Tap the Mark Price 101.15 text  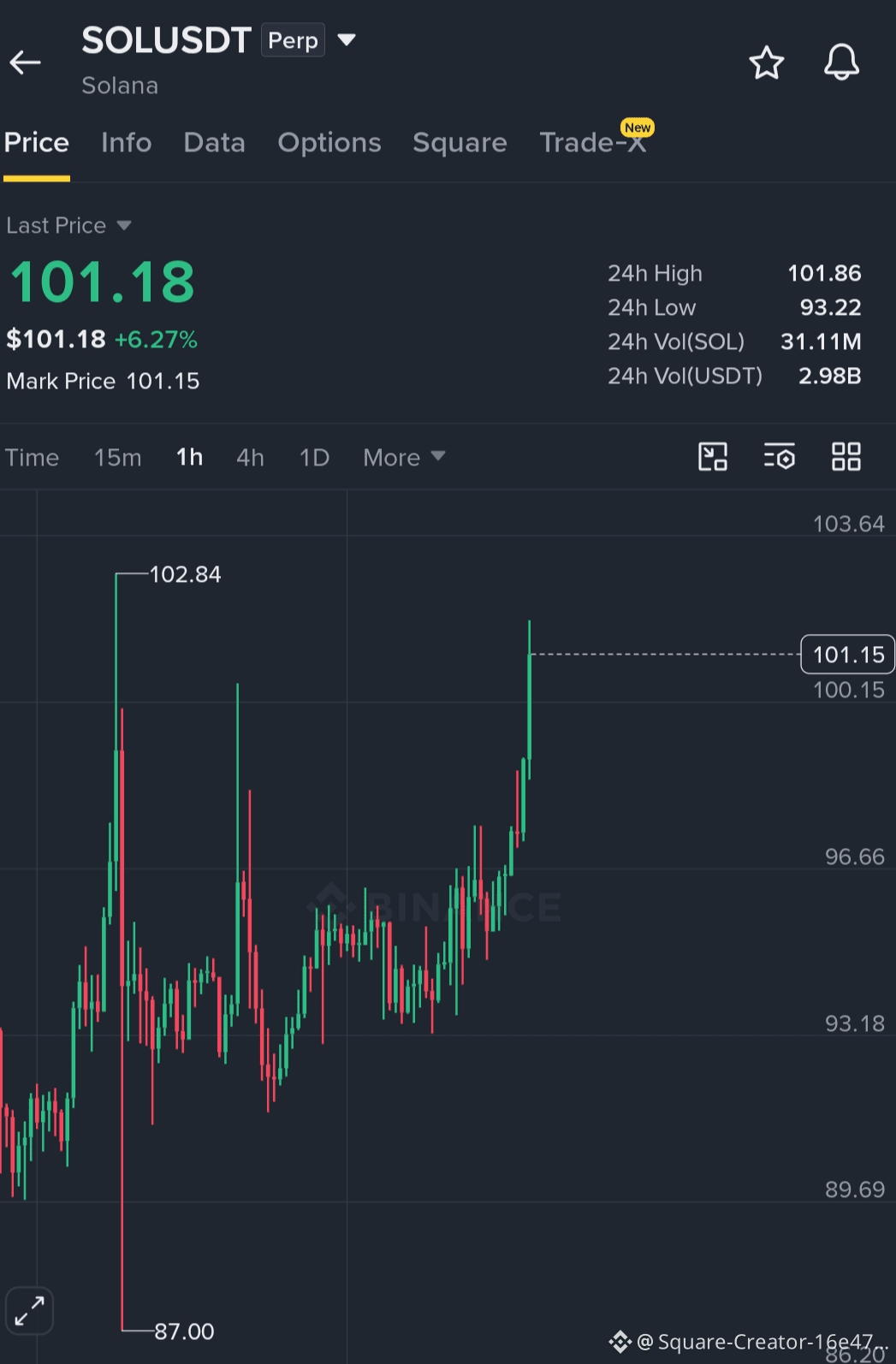click(x=103, y=382)
